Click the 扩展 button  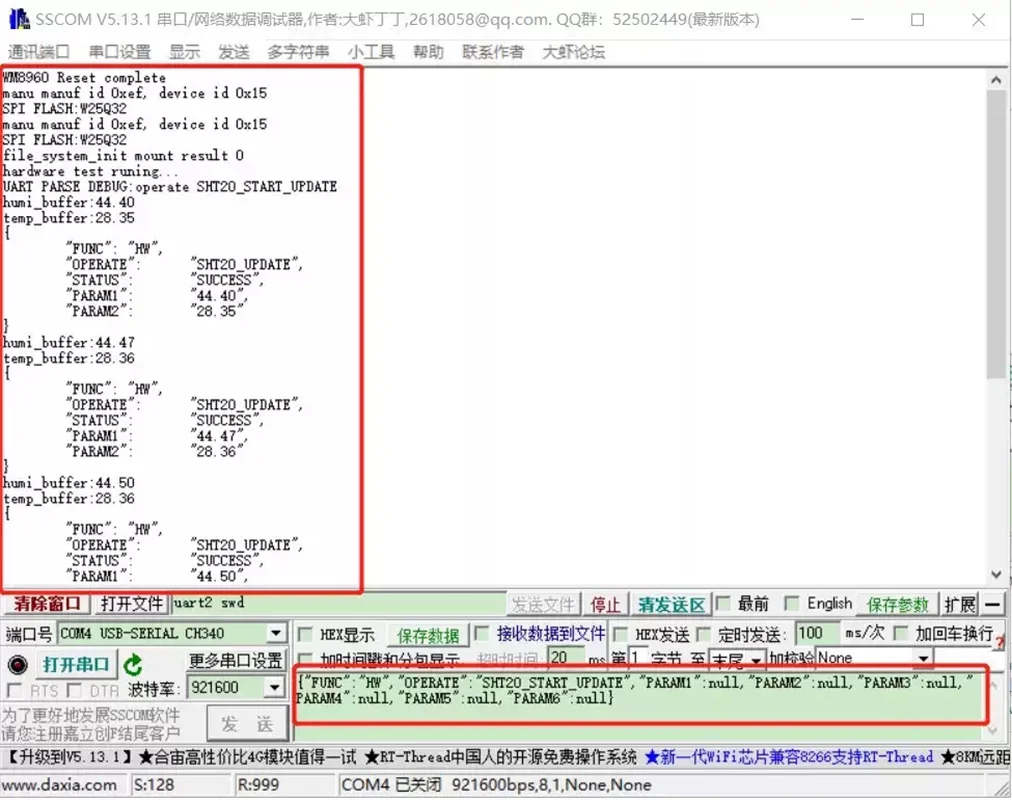click(960, 605)
